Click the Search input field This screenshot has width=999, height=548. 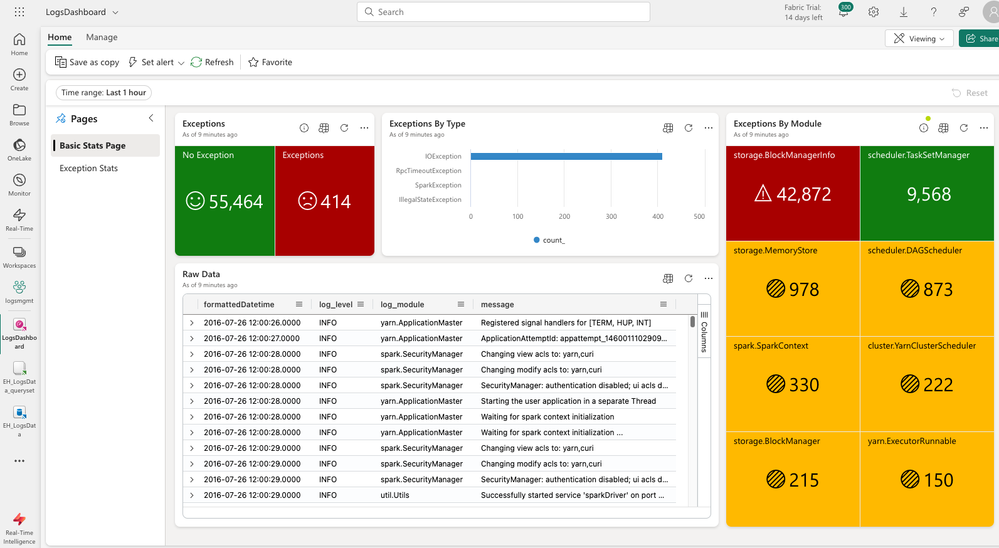[x=503, y=11]
